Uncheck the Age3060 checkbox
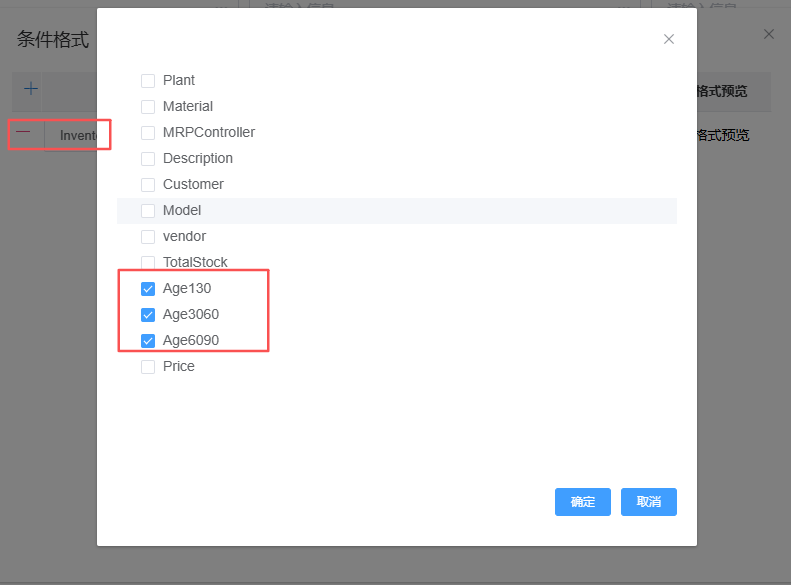This screenshot has height=585, width=791. (x=148, y=315)
